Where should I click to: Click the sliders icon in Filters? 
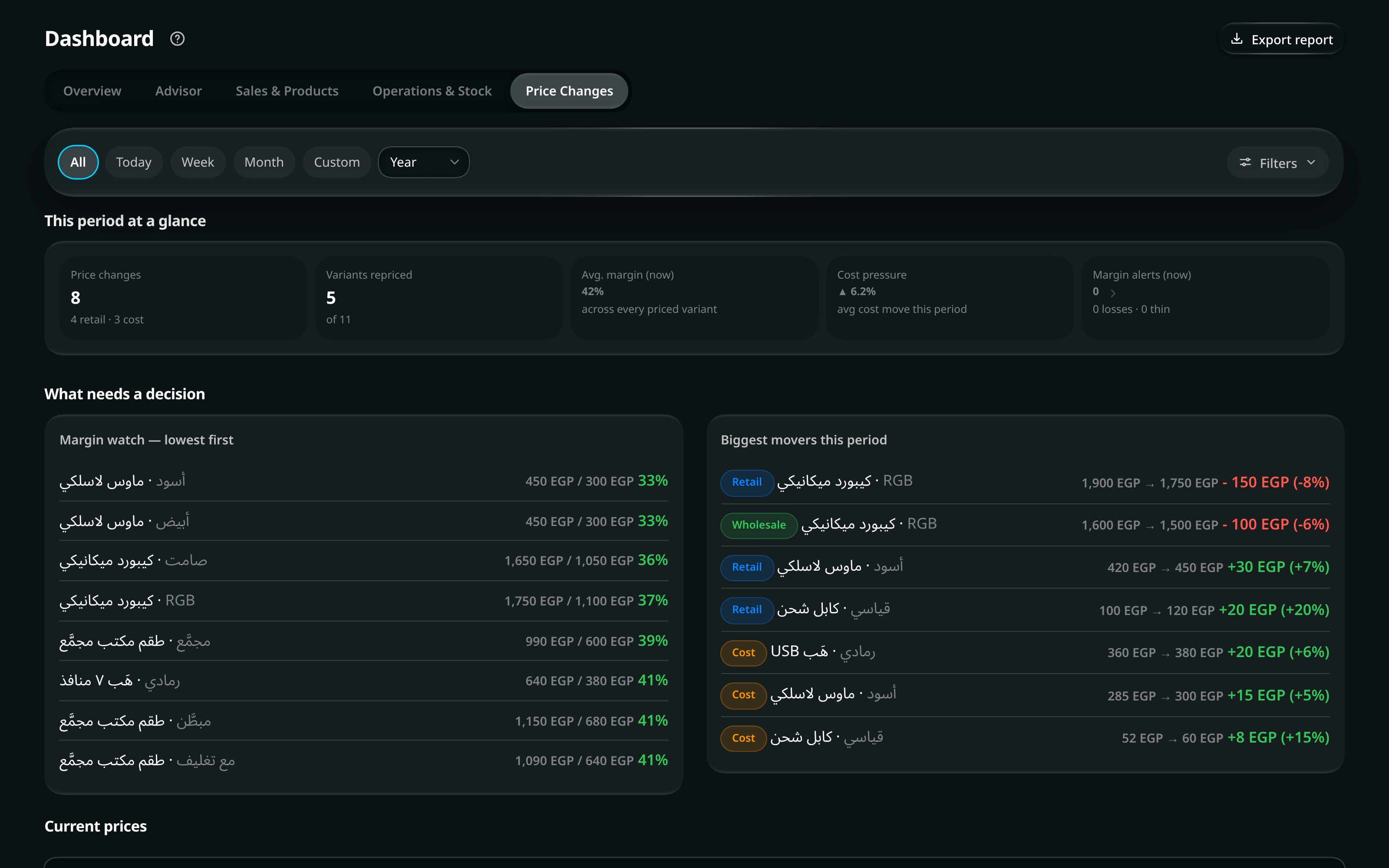tap(1245, 162)
